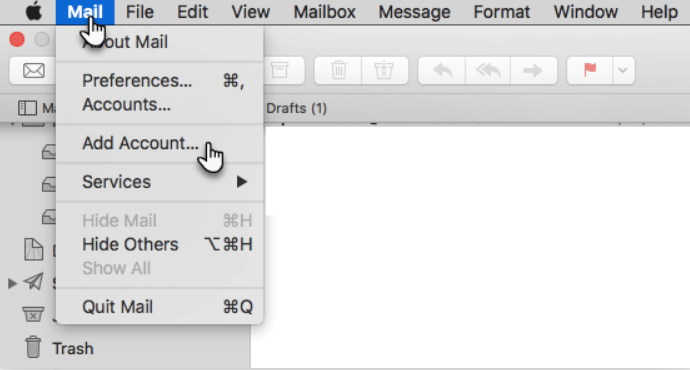Toggle the Mailboxes sidebar button

tap(27, 108)
